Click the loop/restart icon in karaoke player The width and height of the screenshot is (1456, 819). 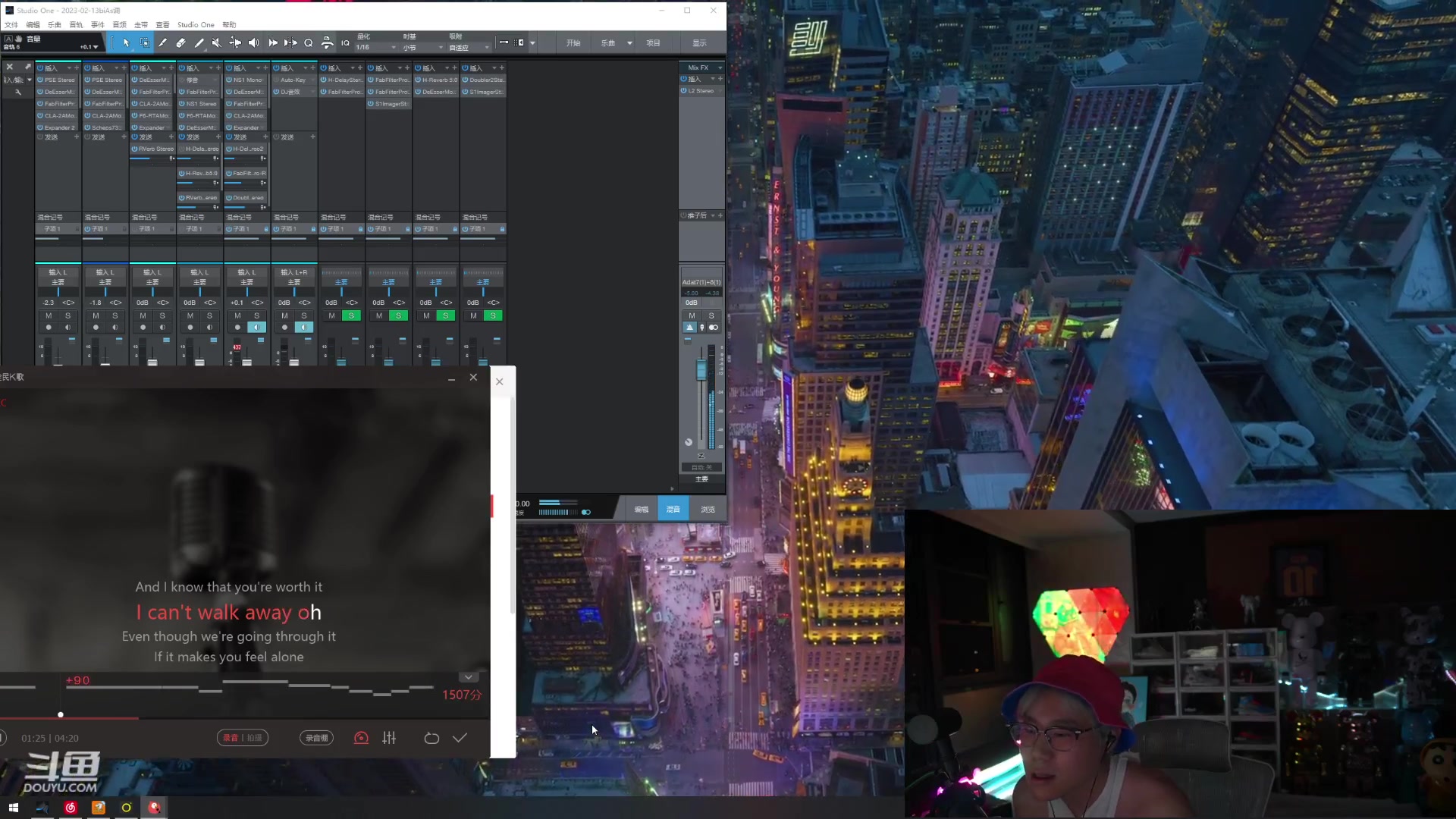point(431,738)
